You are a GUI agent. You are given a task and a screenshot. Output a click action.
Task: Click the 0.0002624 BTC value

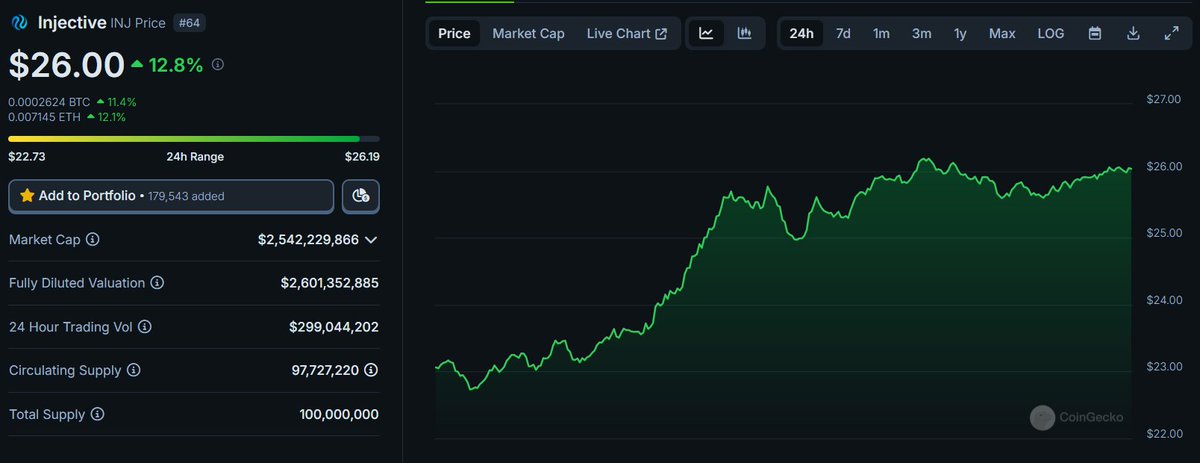point(49,102)
